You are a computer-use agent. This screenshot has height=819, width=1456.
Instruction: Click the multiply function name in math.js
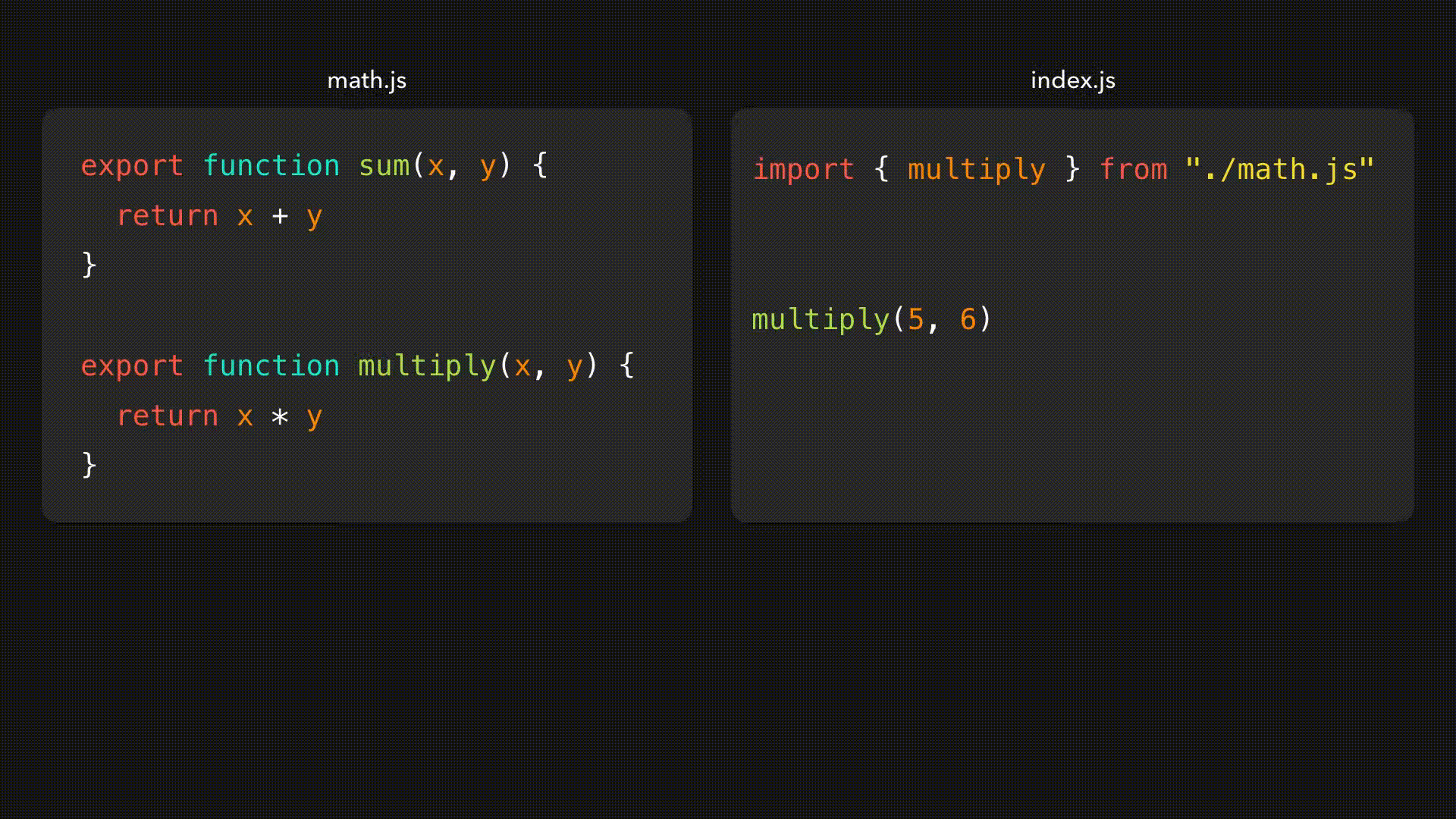point(427,366)
